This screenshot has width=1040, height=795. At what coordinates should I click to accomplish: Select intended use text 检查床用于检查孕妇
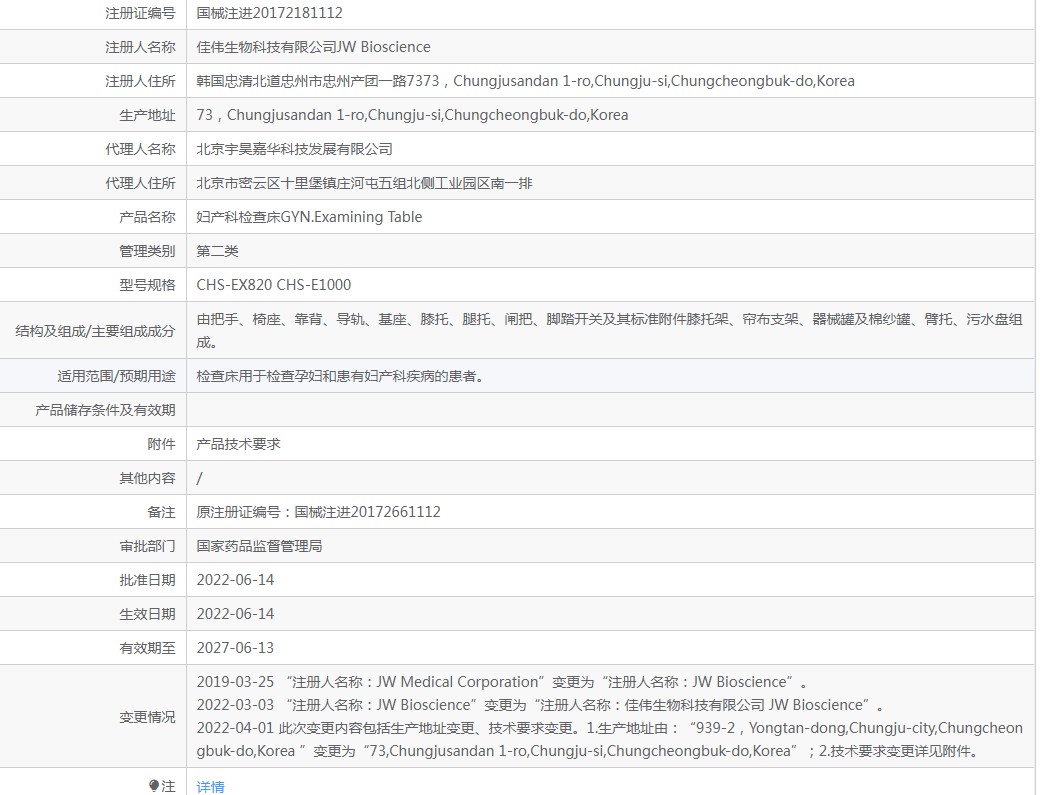pos(340,376)
